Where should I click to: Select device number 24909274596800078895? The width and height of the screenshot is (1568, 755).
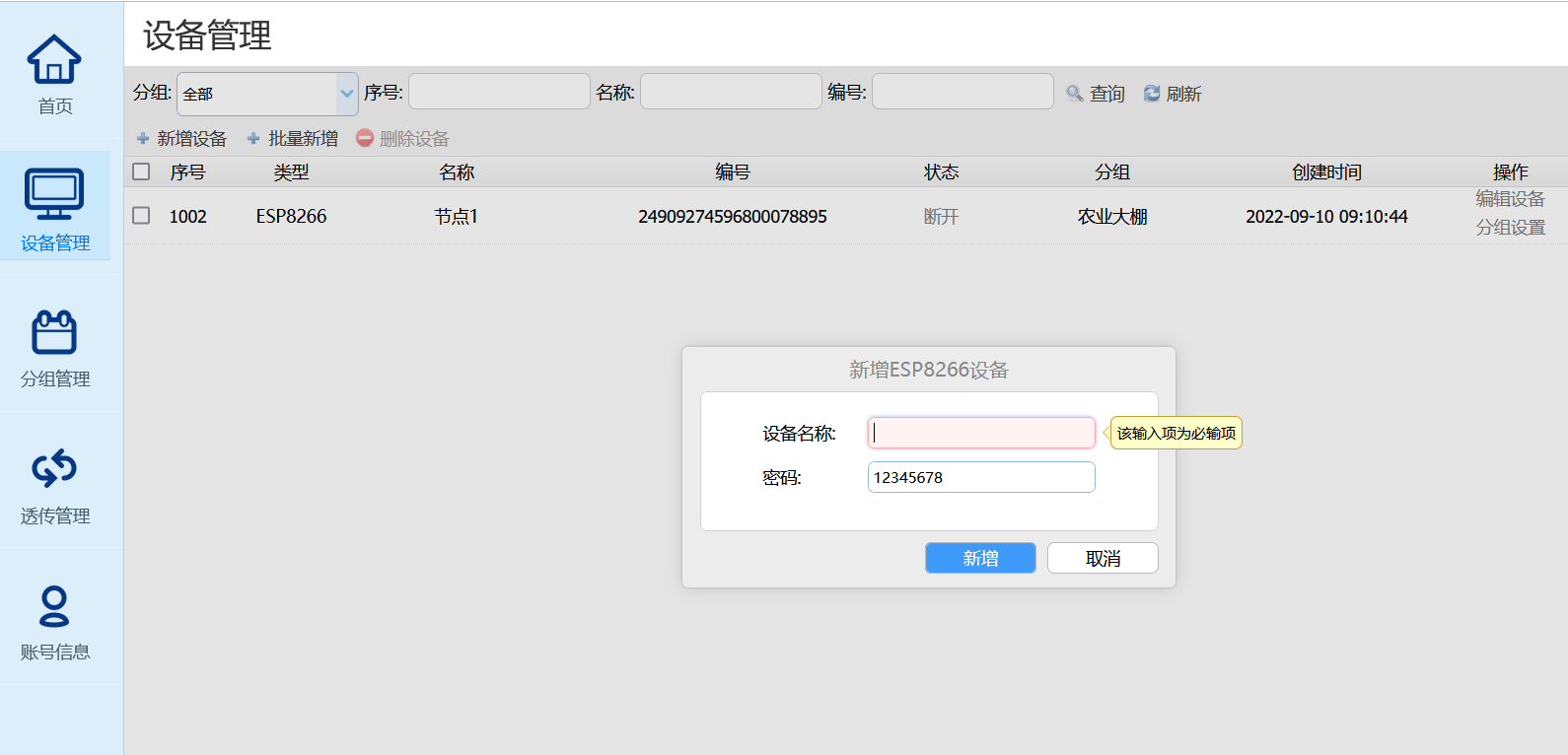(733, 217)
